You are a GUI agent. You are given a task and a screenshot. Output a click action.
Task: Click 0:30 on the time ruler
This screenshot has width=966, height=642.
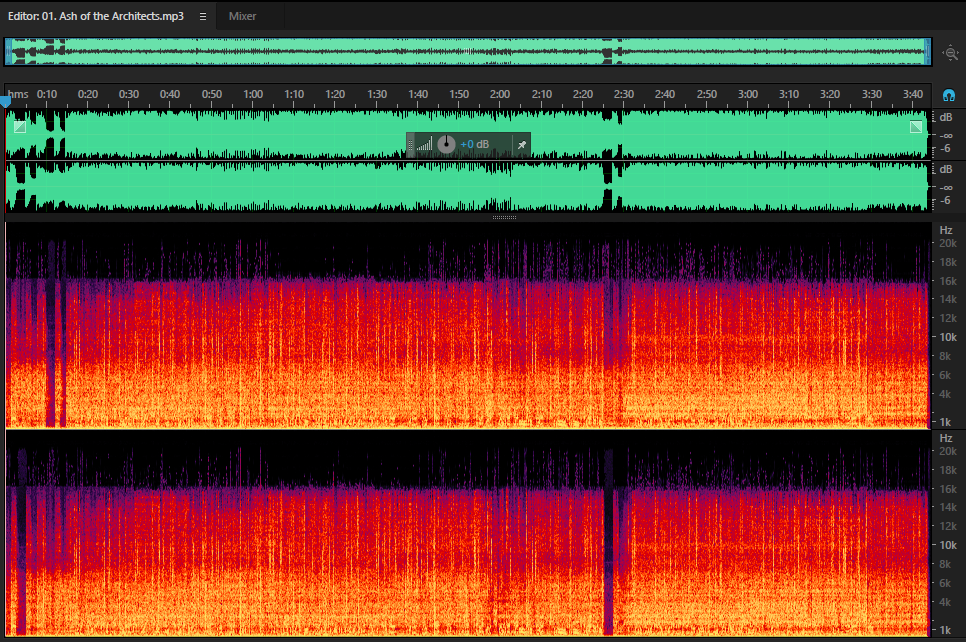coord(129,94)
